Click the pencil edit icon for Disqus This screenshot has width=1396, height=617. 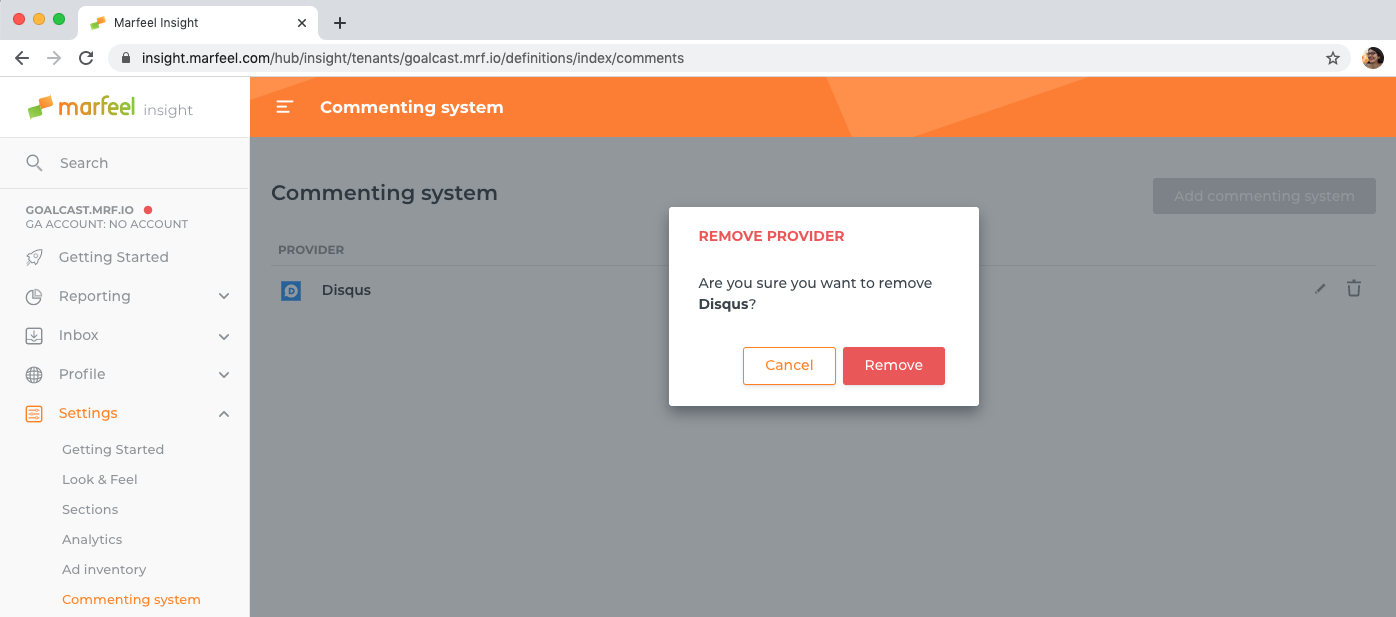tap(1320, 289)
